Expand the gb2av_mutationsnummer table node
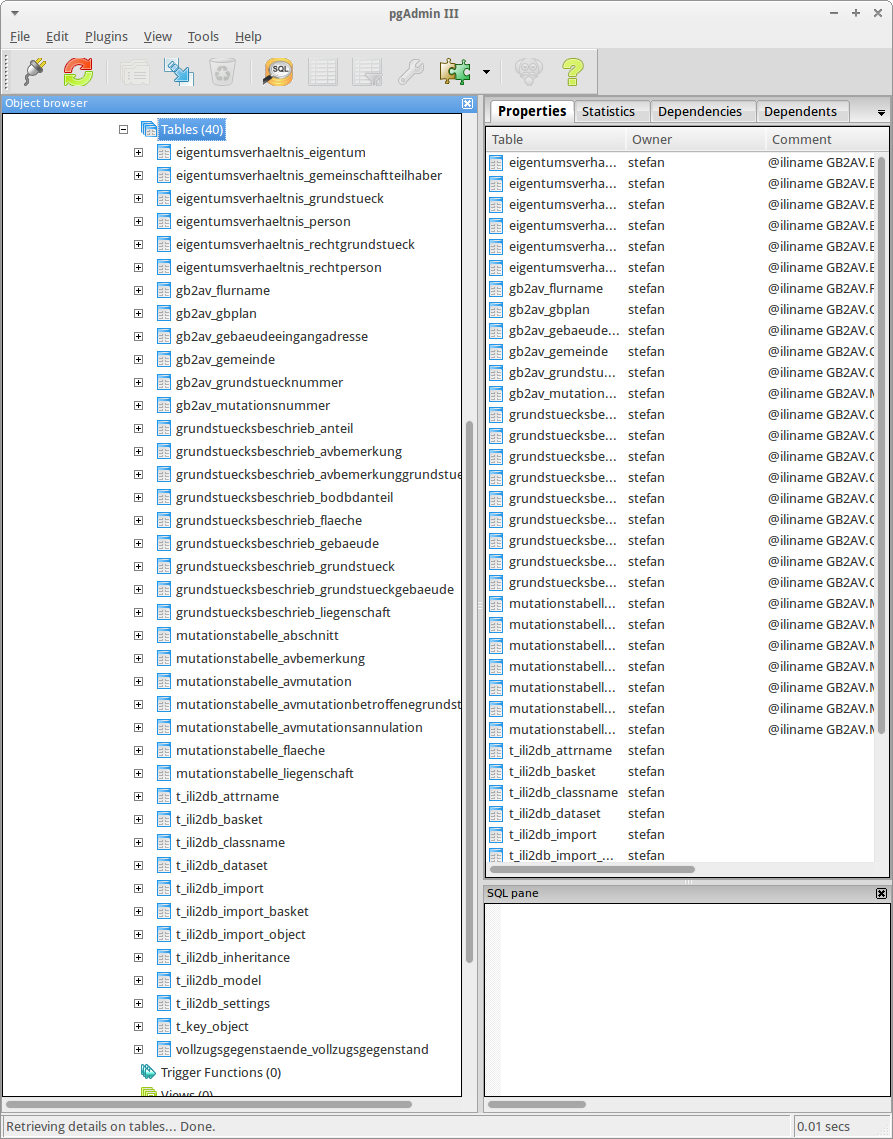Screen dimensions: 893x1139 (138, 405)
